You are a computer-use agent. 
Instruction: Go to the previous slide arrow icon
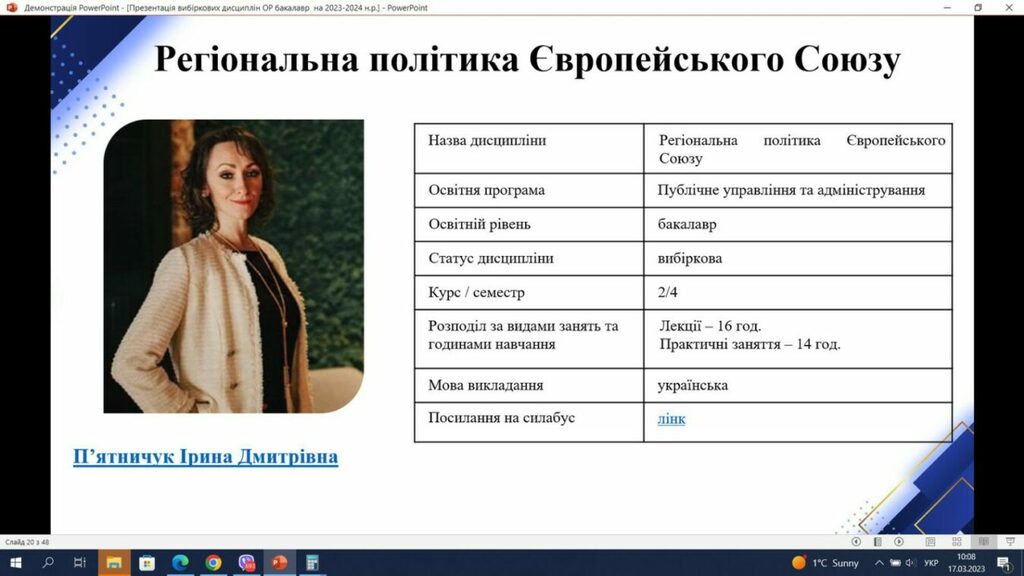[x=856, y=541]
